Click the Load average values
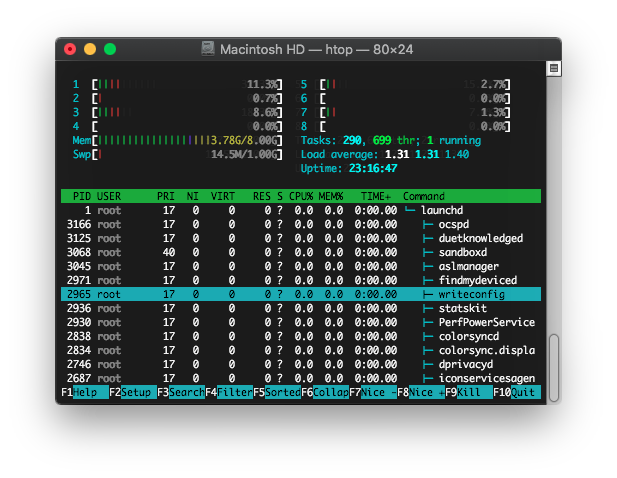Viewport: 617px width, 478px height. (x=427, y=154)
